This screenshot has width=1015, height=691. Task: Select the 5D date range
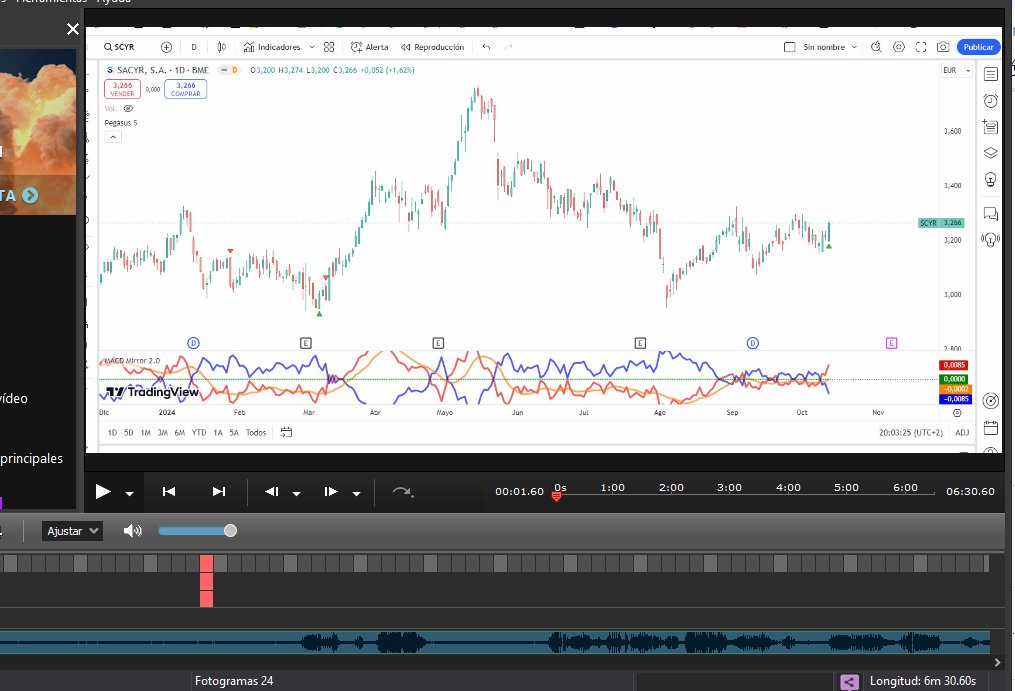128,433
